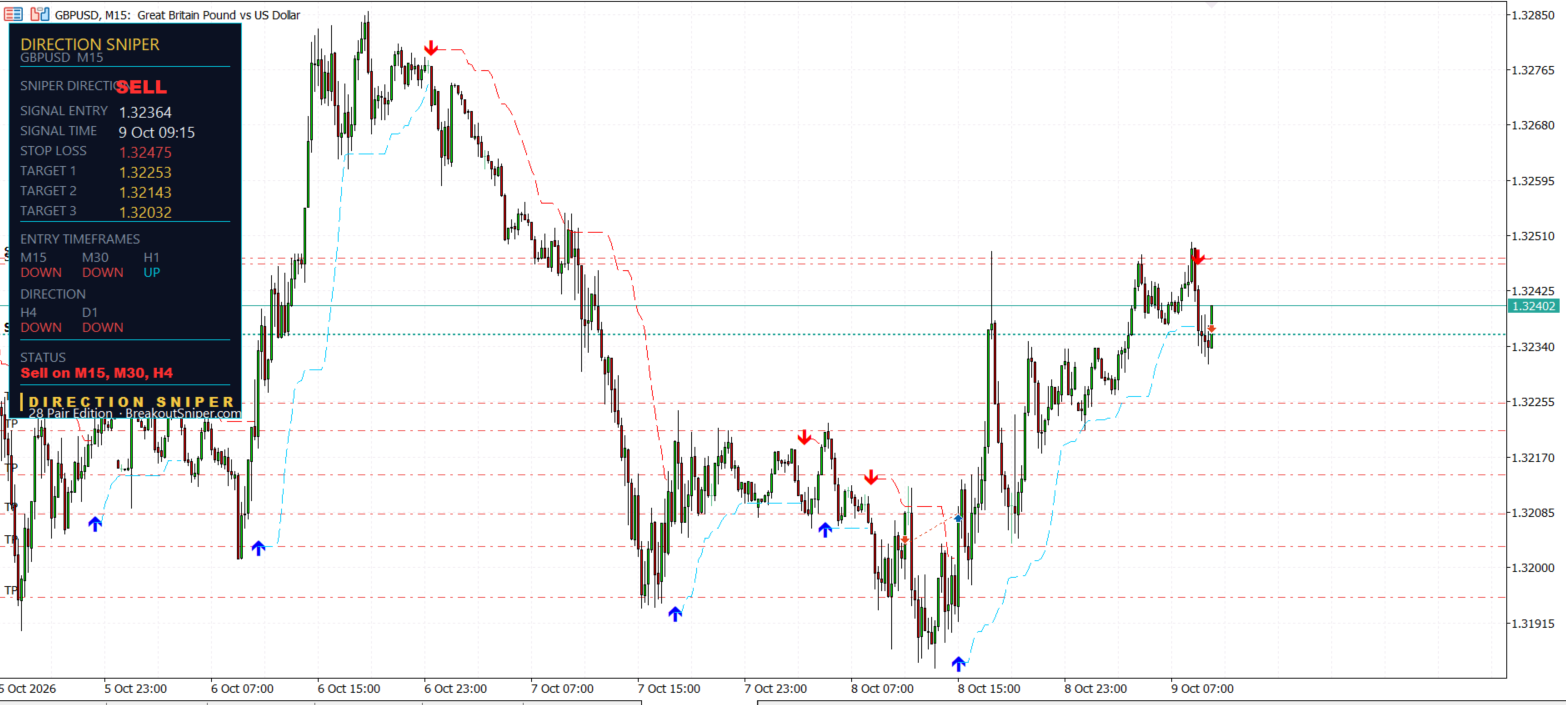Click the Depth of Market chart icon
The height and width of the screenshot is (705, 1566).
tap(40, 15)
